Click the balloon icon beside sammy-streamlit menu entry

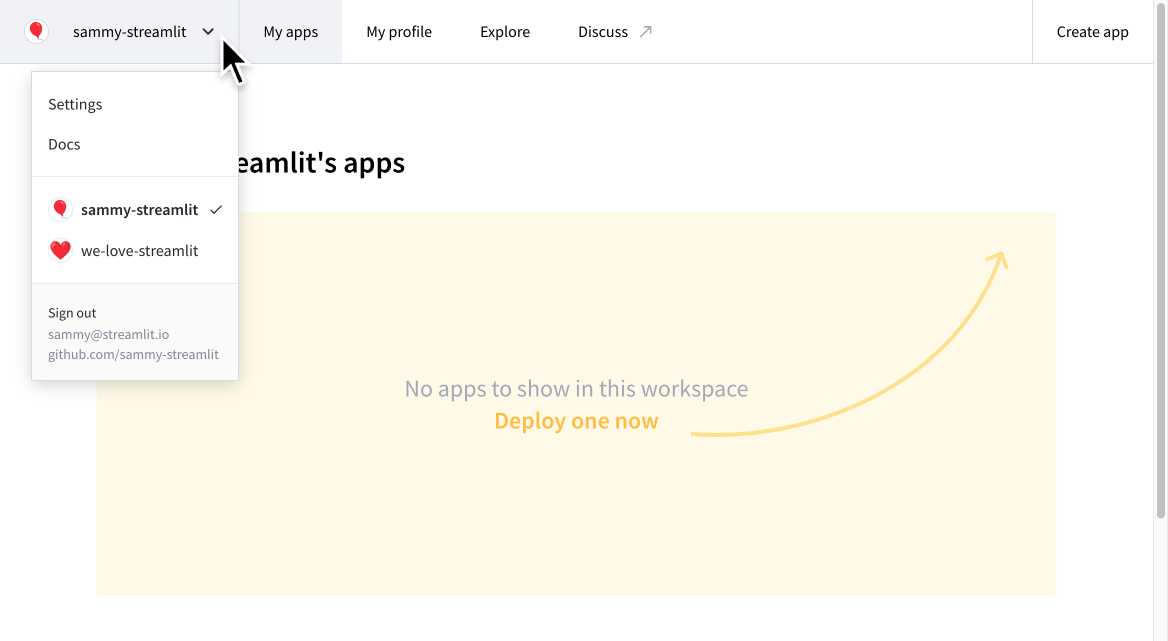tap(60, 209)
